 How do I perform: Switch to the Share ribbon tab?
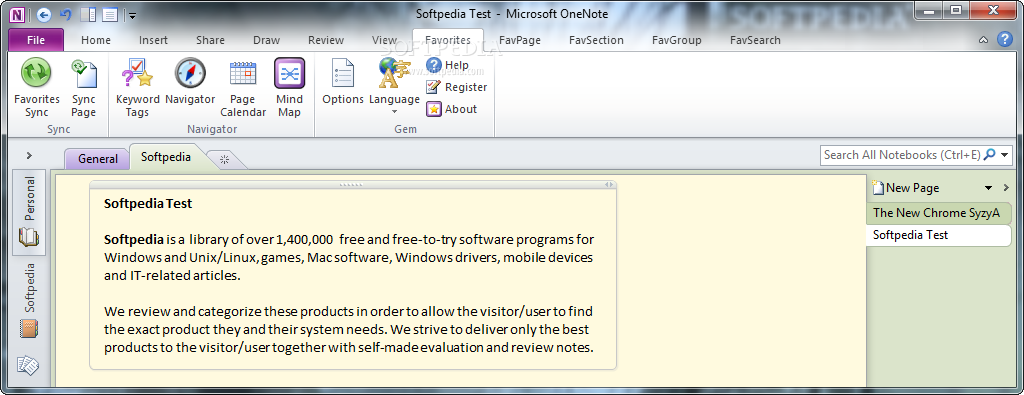(x=210, y=40)
